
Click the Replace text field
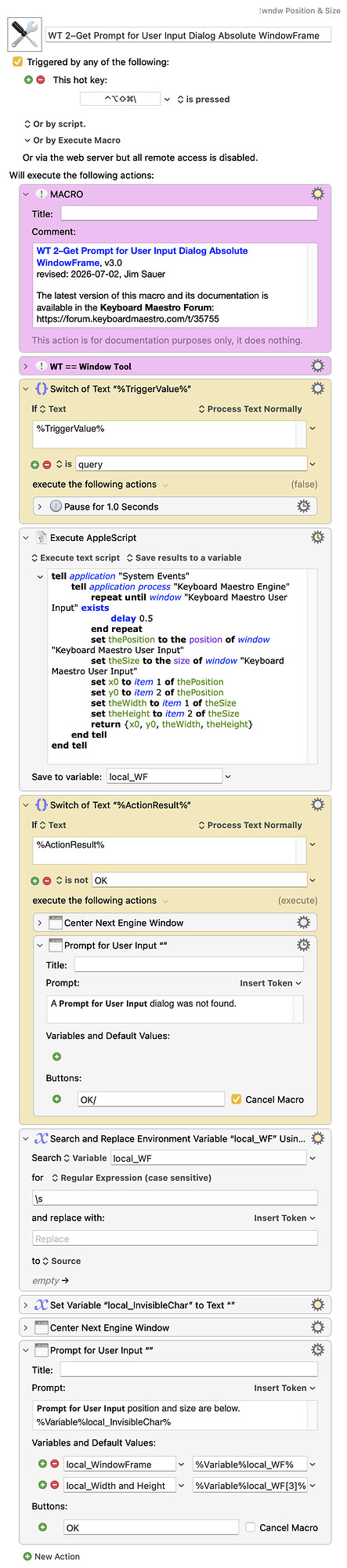pyautogui.click(x=175, y=1239)
